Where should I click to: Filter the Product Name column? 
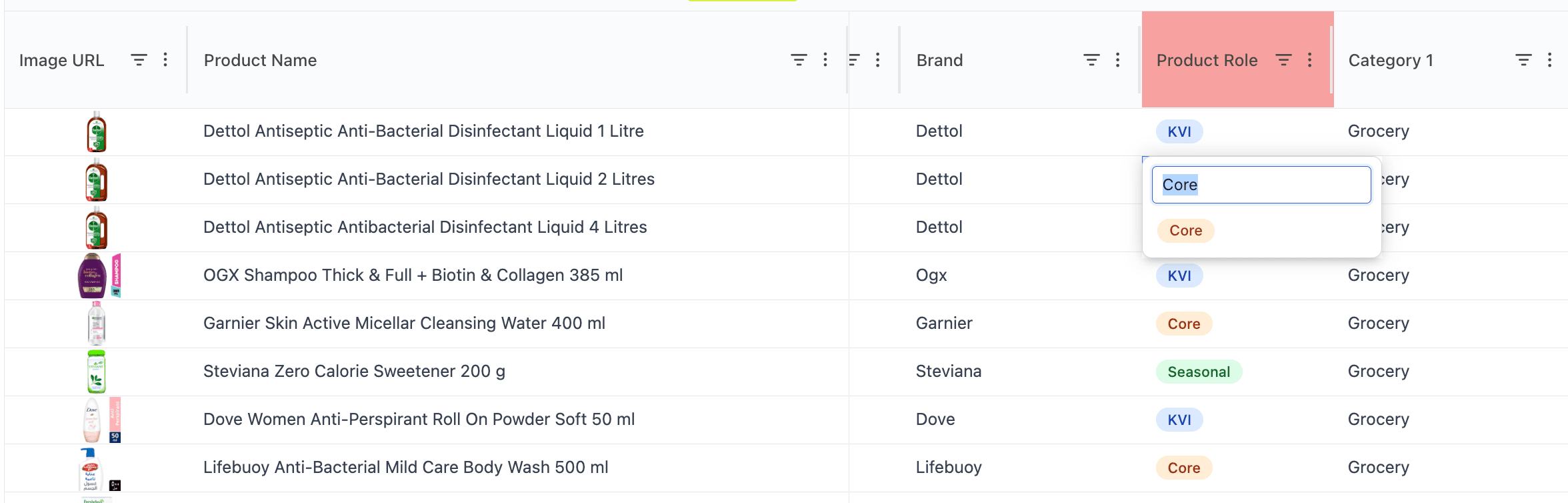799,60
